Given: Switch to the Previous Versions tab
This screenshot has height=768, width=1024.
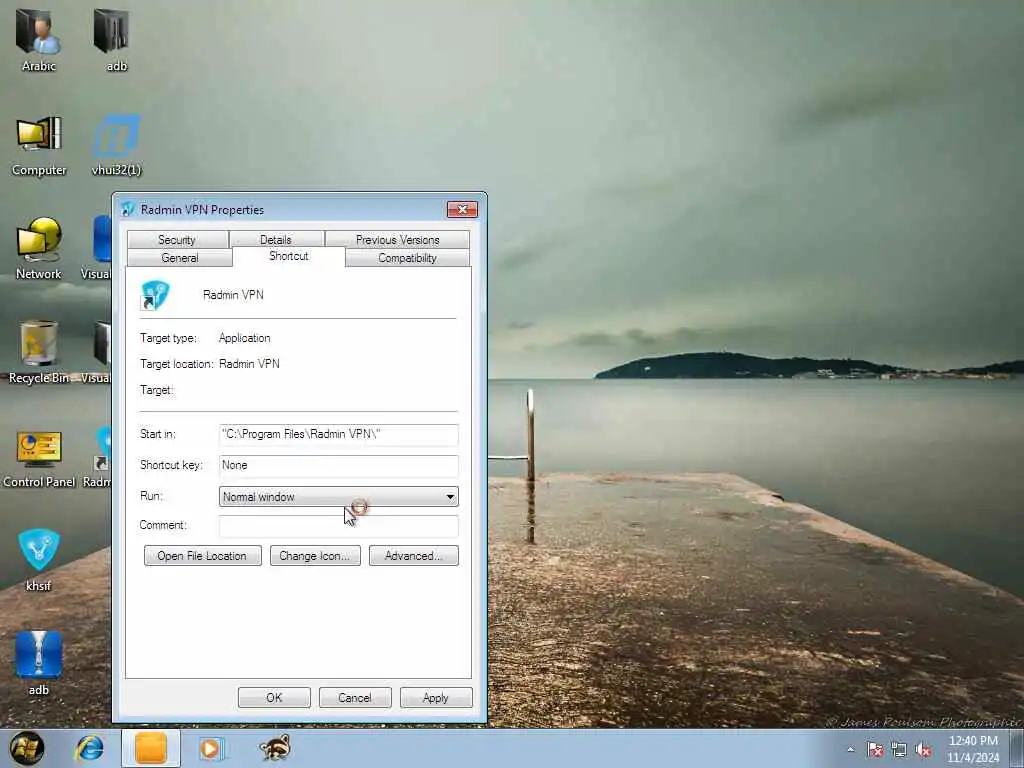Looking at the screenshot, I should click(397, 240).
